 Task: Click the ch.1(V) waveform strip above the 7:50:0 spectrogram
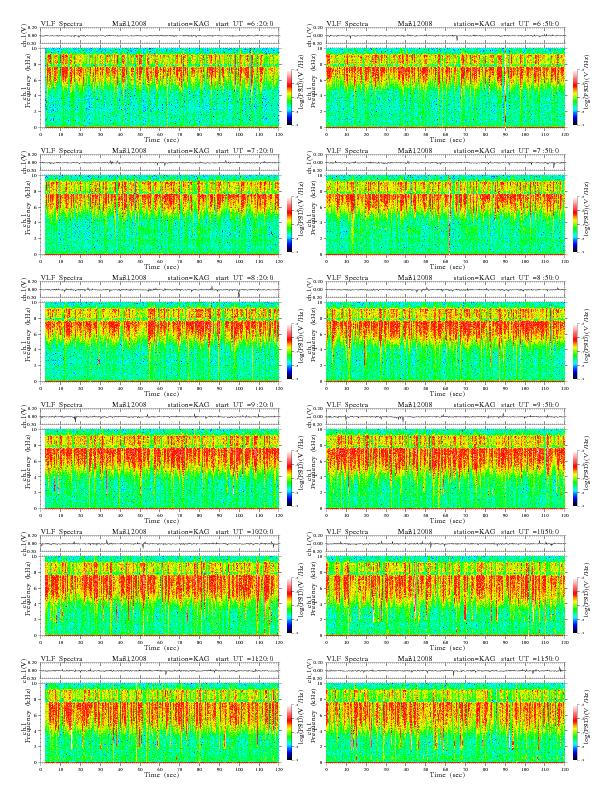(445, 163)
